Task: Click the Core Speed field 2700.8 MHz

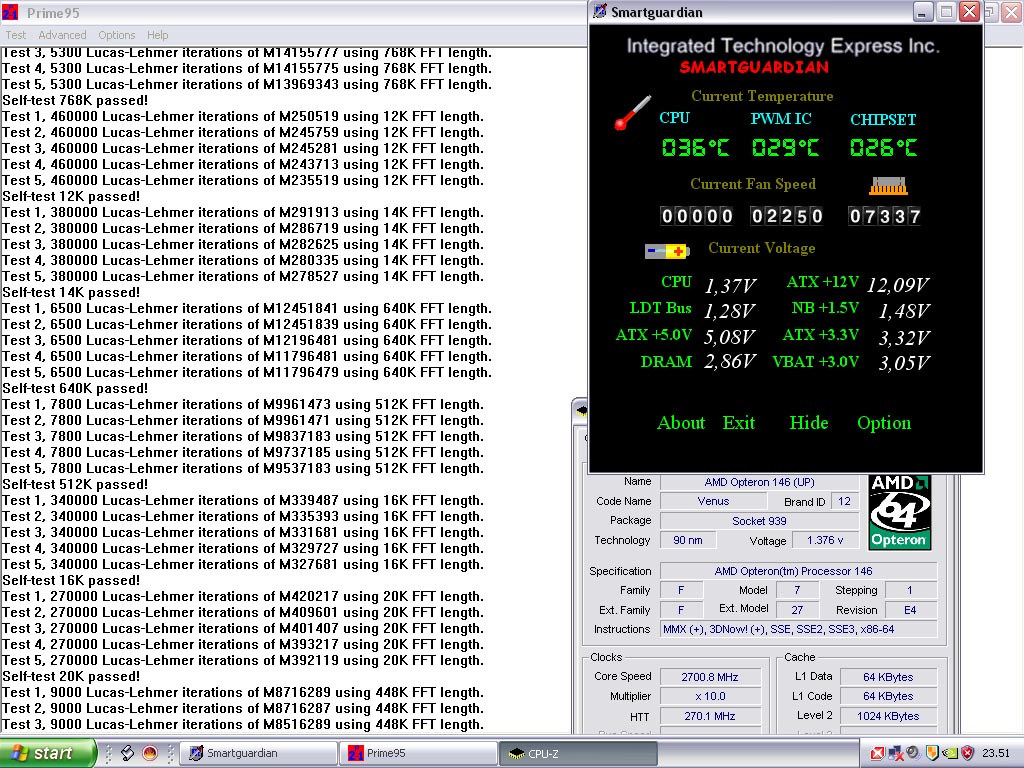Action: (x=711, y=677)
